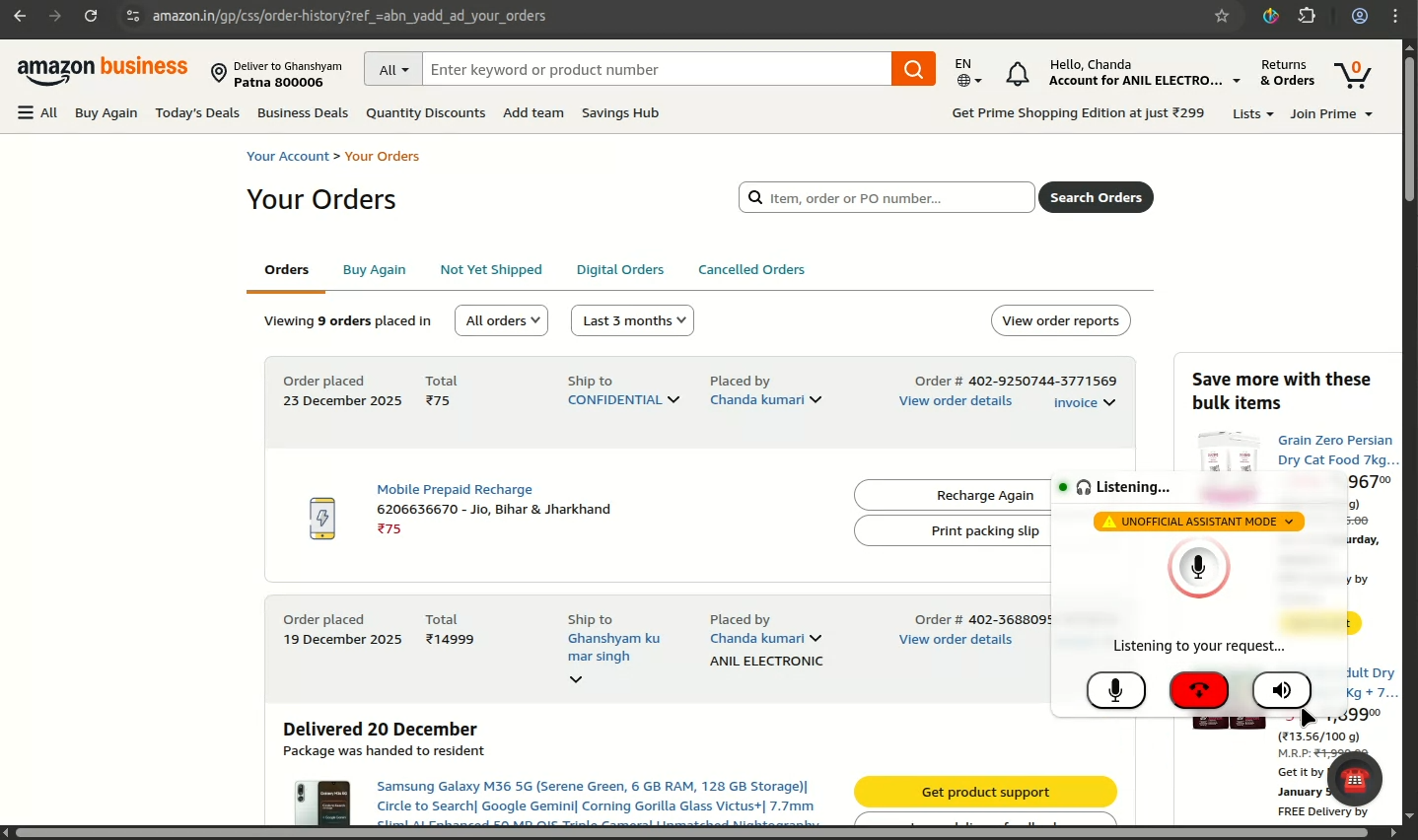Open Today's Deals in the nav bar
Image resolution: width=1418 pixels, height=840 pixels.
coord(197,113)
